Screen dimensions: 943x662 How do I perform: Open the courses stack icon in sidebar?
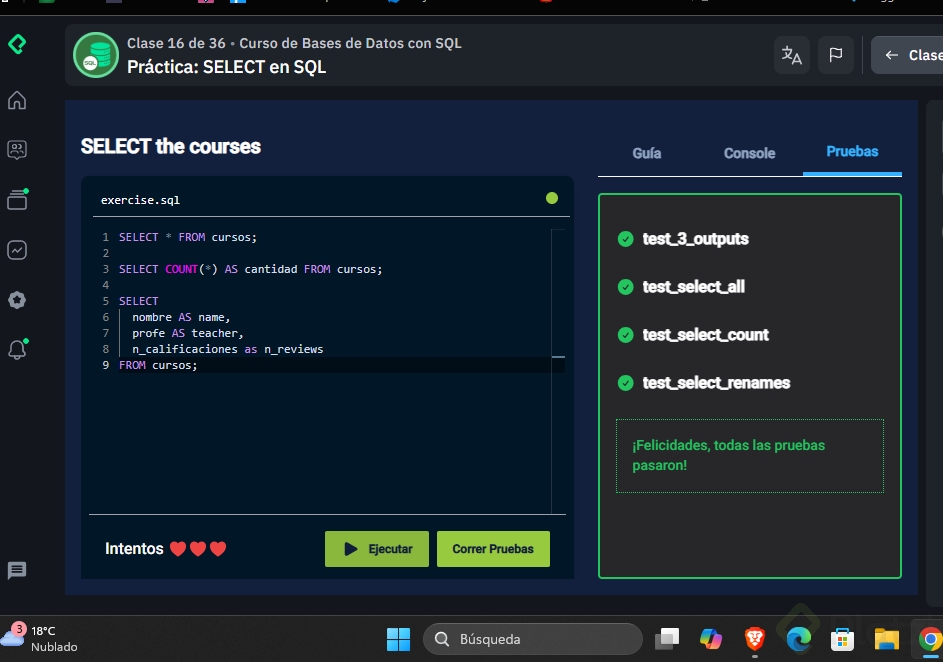tap(17, 199)
